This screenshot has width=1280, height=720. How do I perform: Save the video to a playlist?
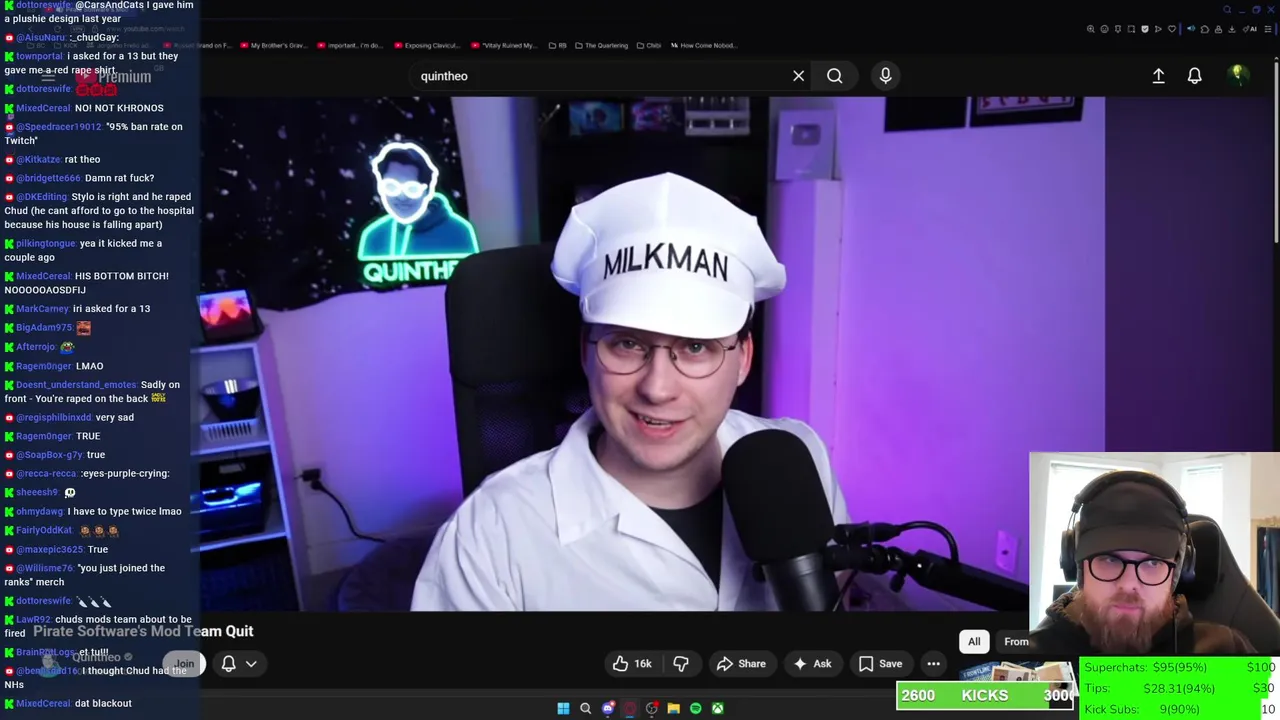coord(880,664)
